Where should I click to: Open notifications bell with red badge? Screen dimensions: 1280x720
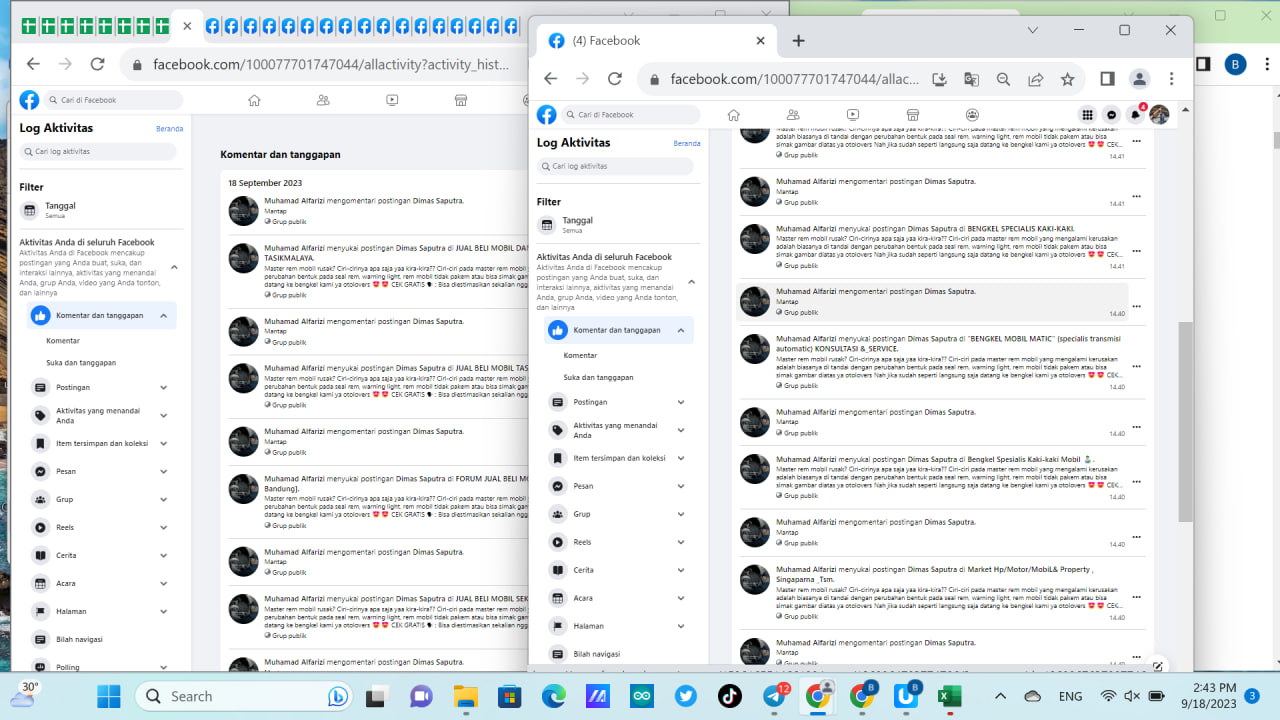1135,115
